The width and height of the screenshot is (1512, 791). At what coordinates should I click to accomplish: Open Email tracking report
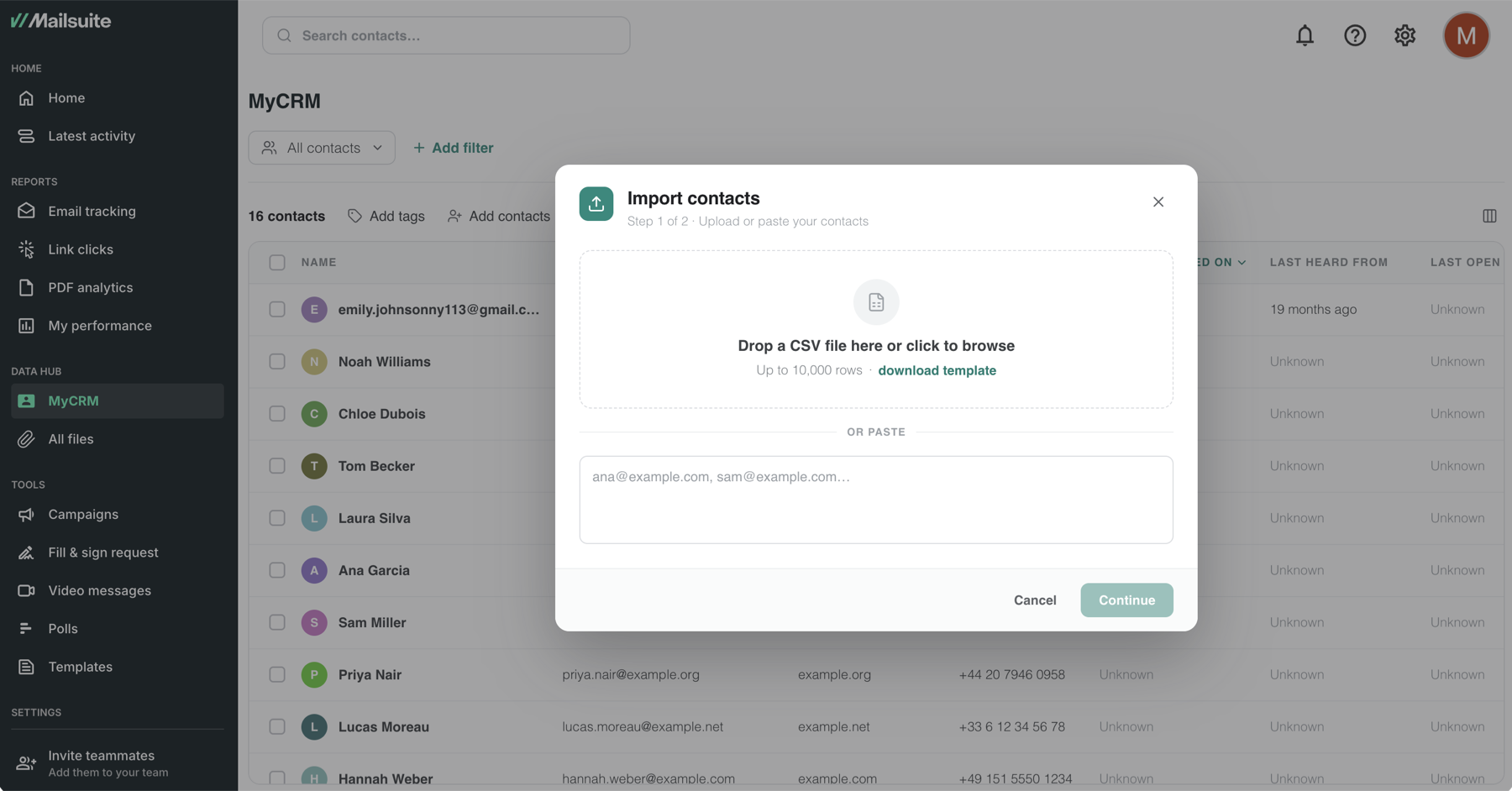118,212
